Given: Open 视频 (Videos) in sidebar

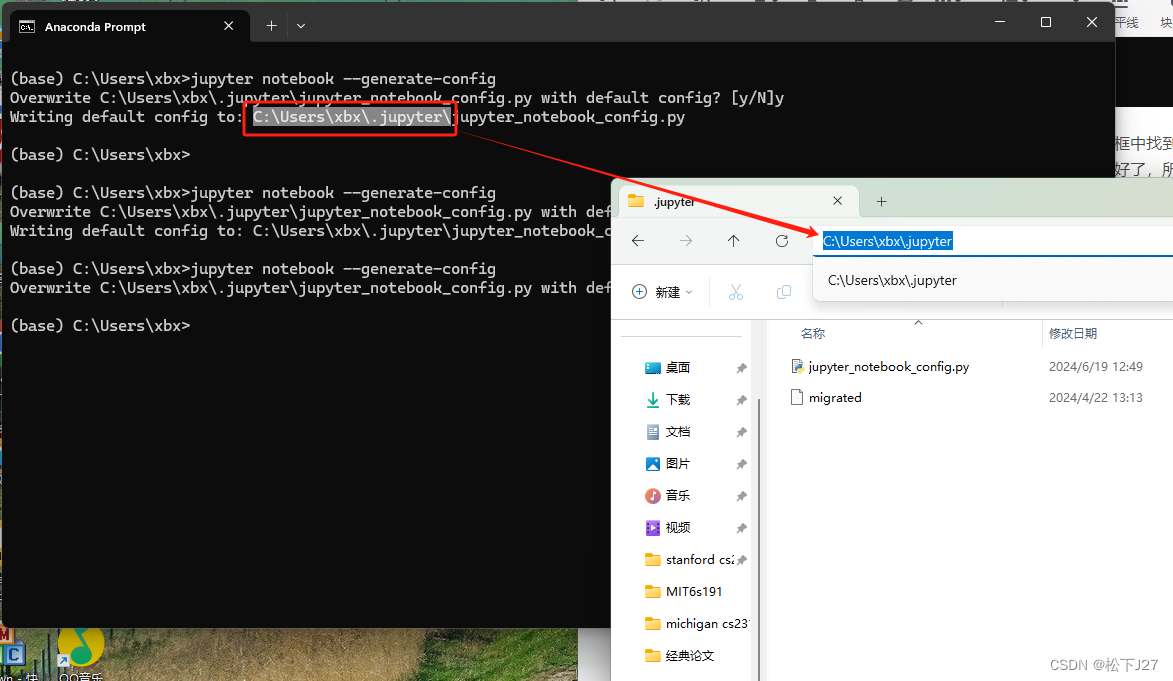Looking at the screenshot, I should pyautogui.click(x=667, y=528).
